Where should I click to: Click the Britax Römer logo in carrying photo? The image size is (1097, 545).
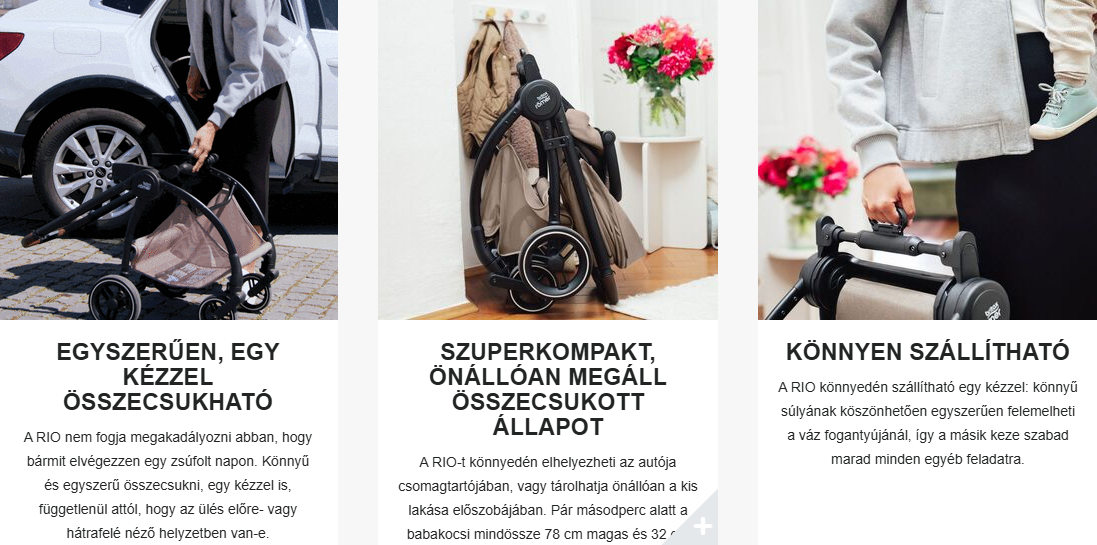click(995, 310)
